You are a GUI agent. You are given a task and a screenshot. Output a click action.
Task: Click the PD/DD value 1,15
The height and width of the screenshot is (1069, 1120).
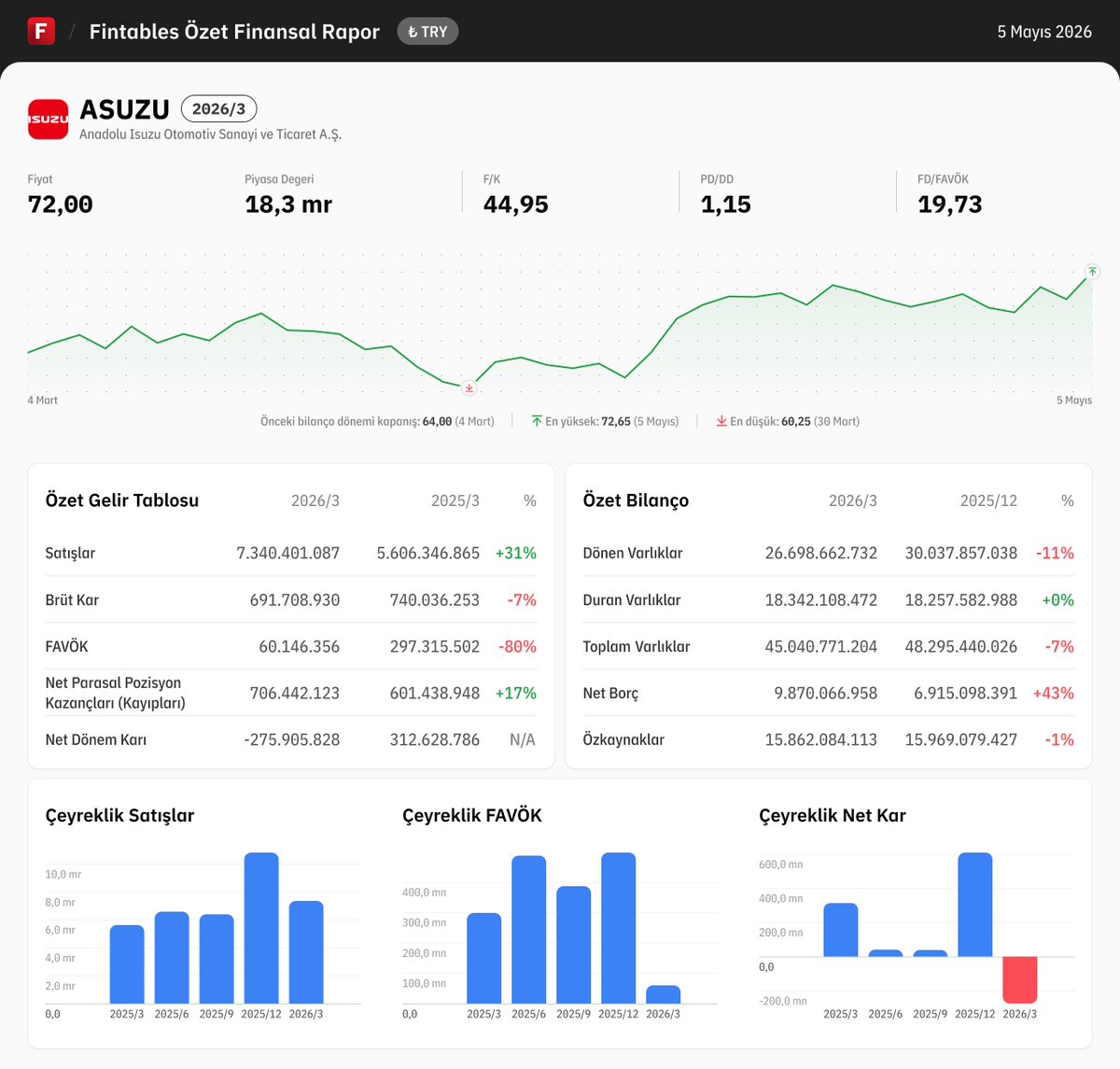[726, 204]
